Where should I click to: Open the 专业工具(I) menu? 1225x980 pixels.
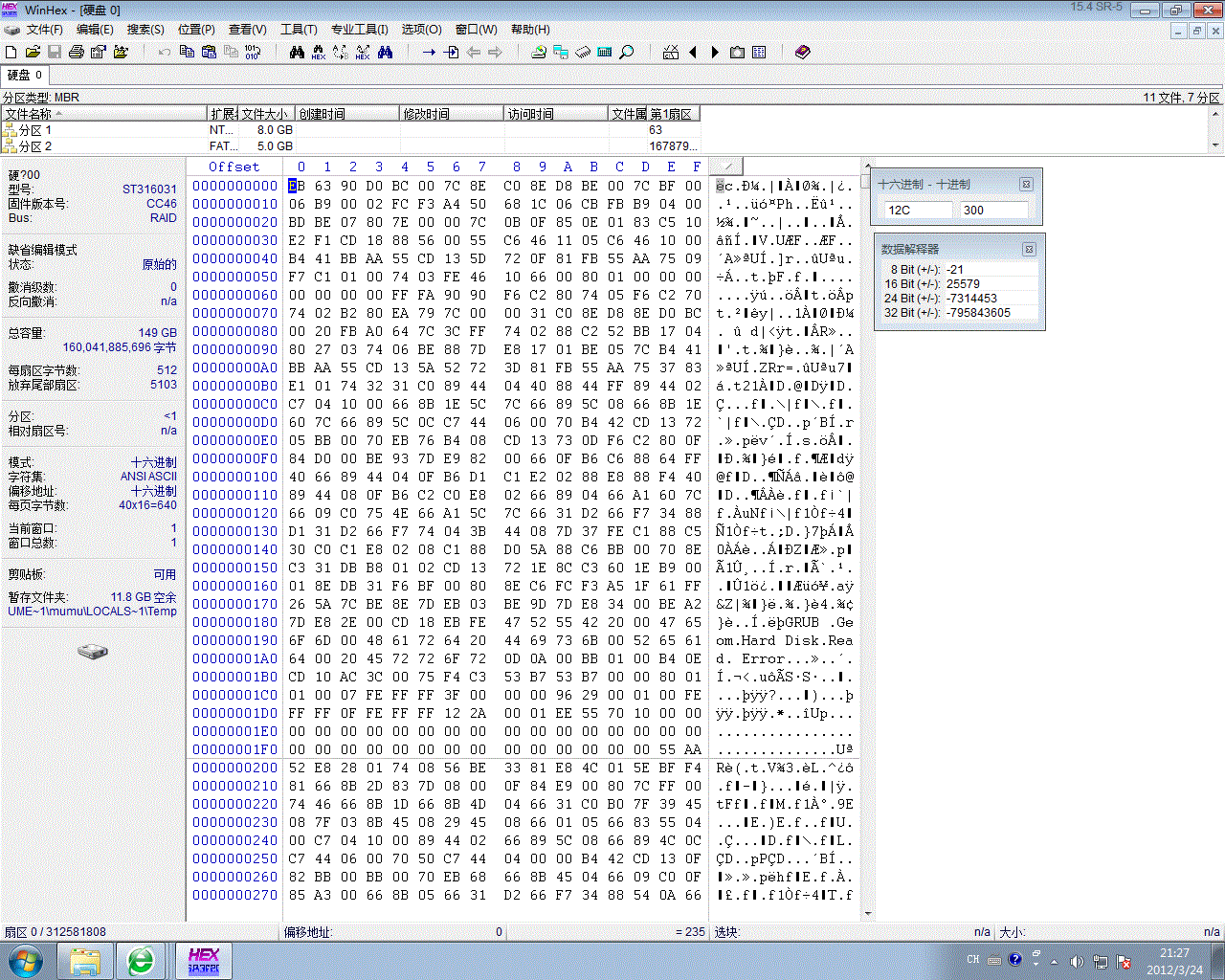(360, 30)
